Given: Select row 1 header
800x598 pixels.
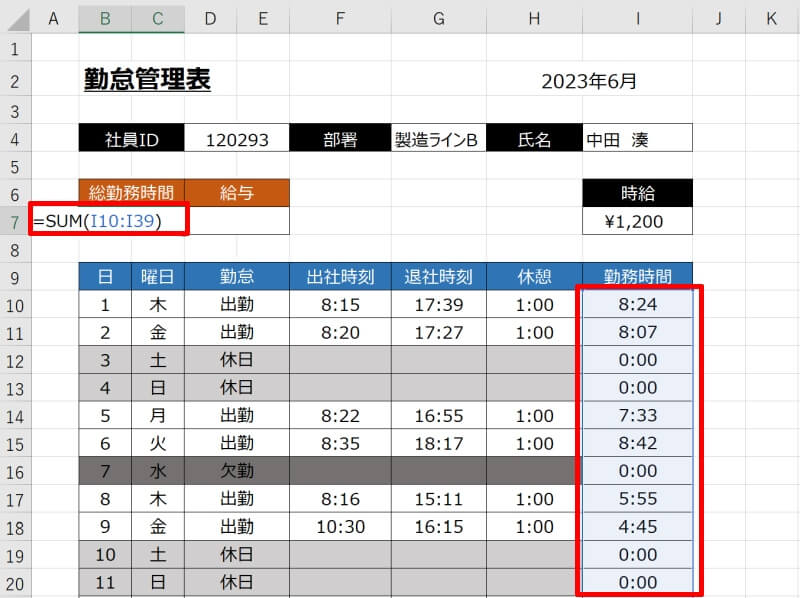Looking at the screenshot, I should click(x=15, y=49).
